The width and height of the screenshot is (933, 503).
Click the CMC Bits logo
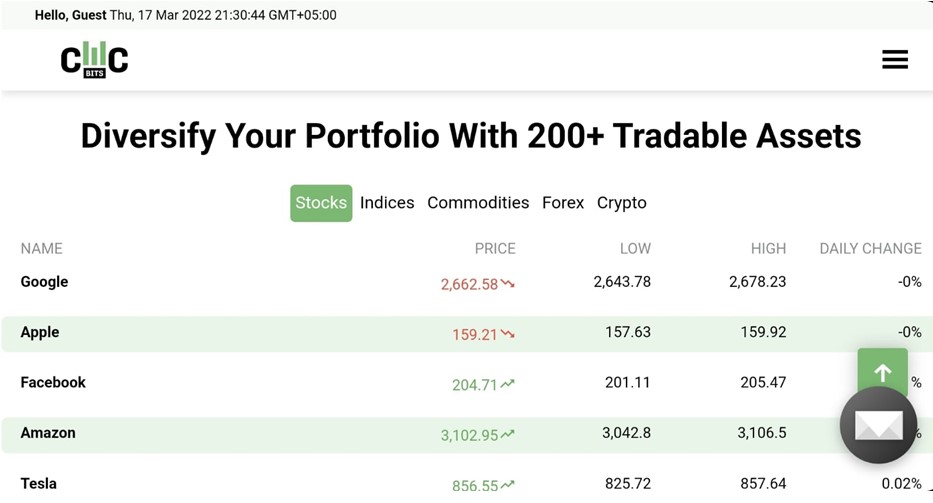(94, 60)
